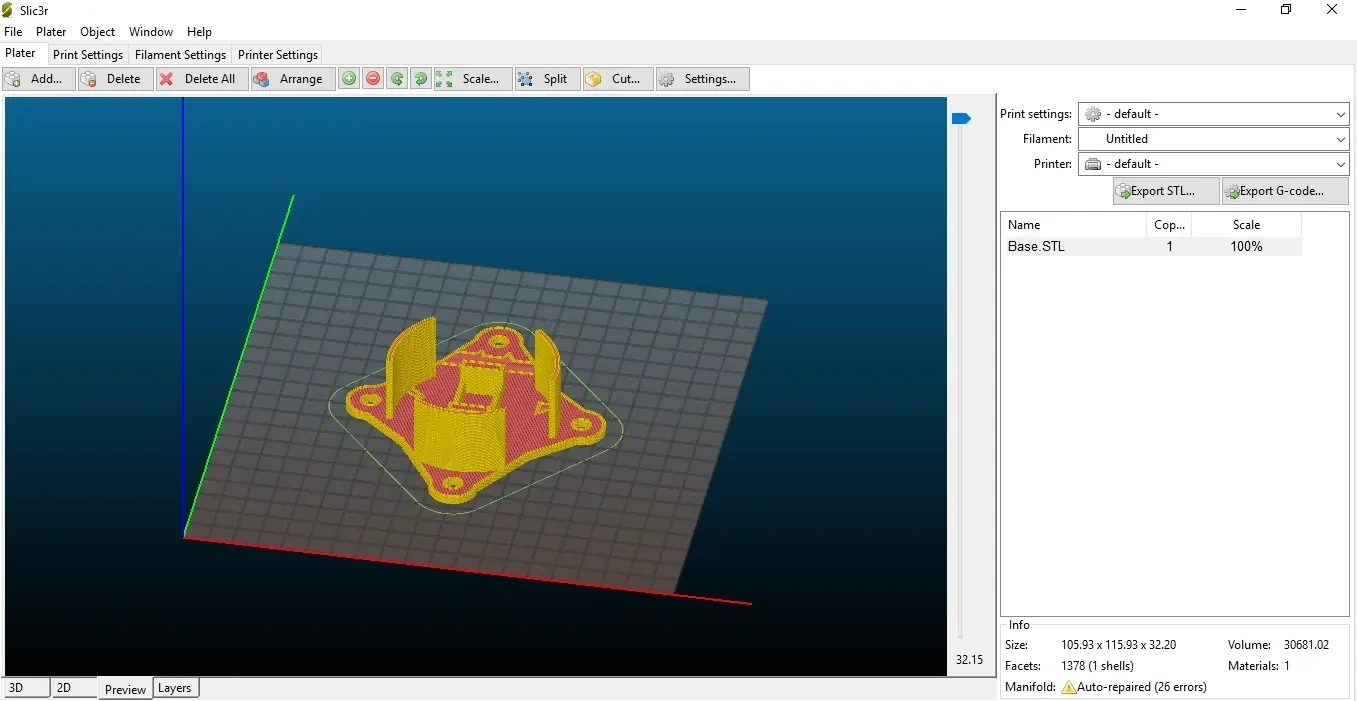
Task: Click the size value 105.93 x 115.93 x 32.20
Action: tap(1118, 645)
